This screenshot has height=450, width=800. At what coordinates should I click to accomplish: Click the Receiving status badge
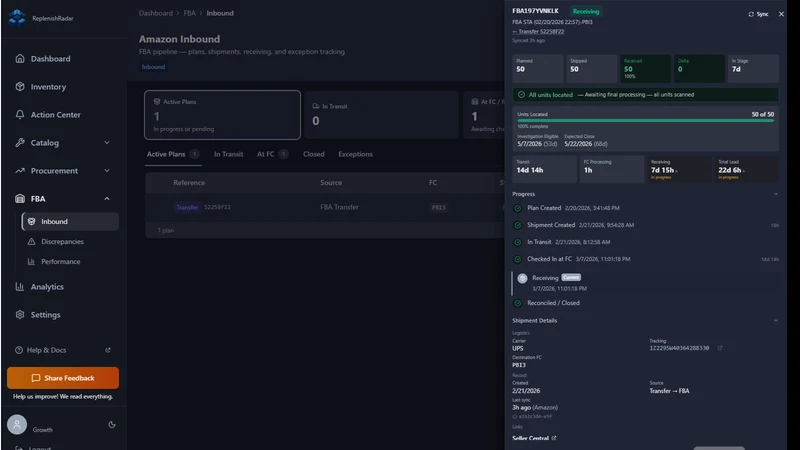click(586, 11)
